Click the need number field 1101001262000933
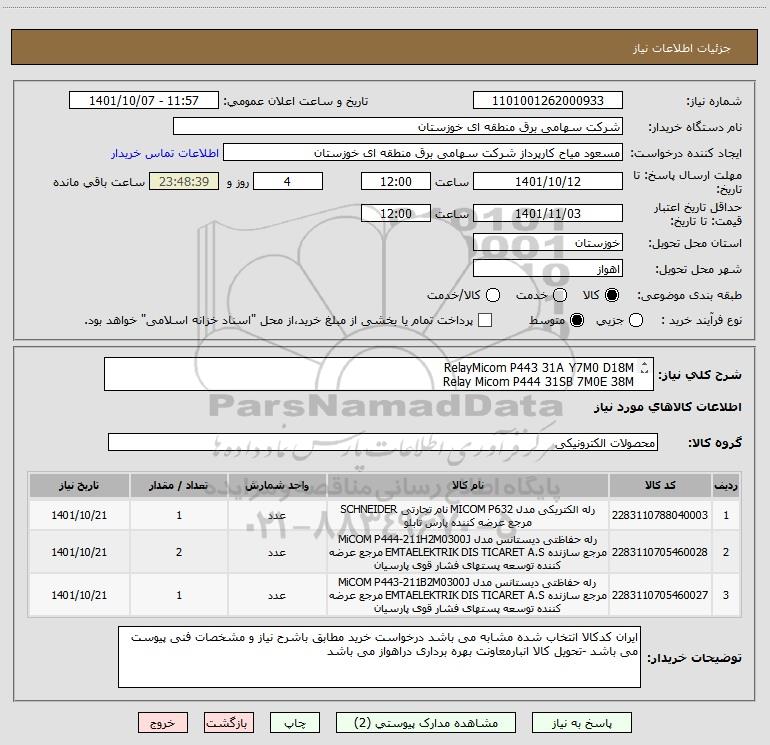 coord(548,101)
